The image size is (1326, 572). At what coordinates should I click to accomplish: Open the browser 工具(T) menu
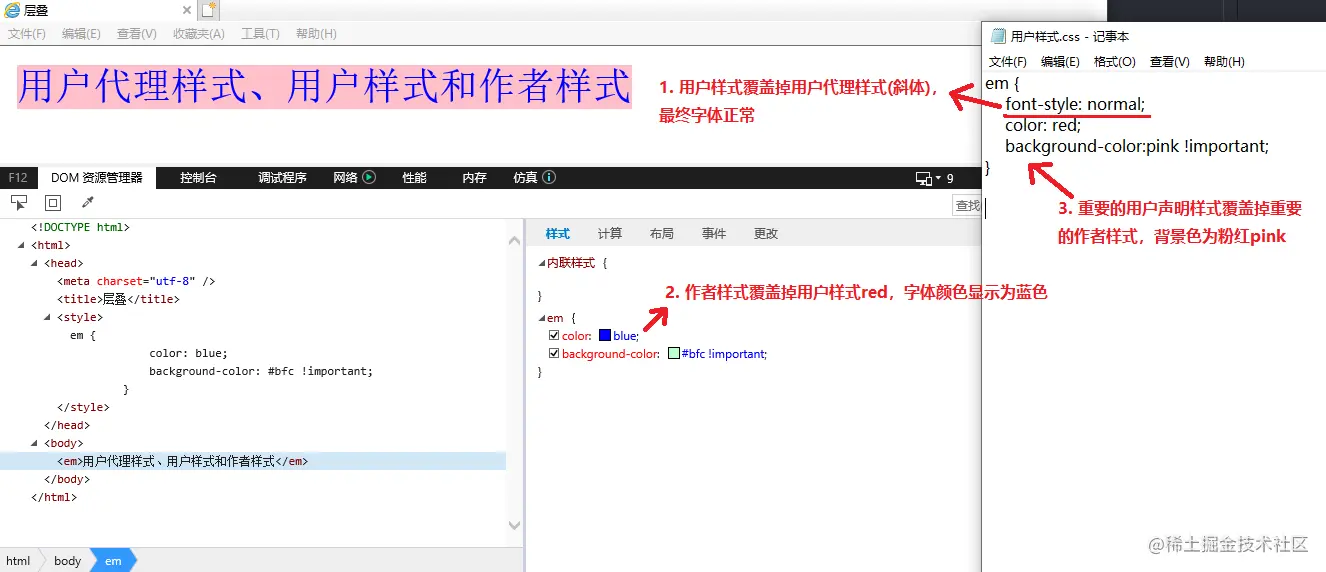(260, 34)
